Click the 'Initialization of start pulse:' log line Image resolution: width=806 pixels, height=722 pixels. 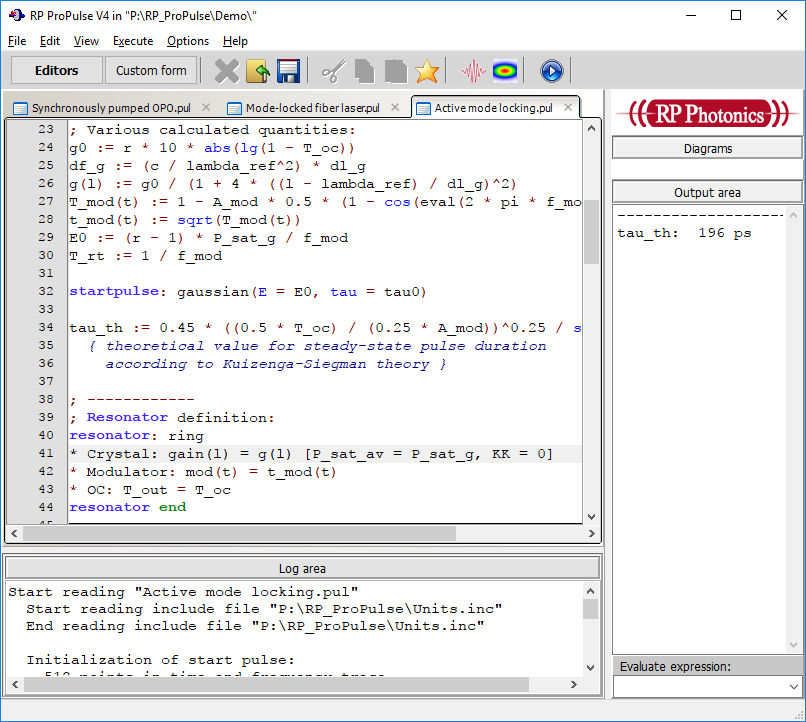click(x=160, y=660)
